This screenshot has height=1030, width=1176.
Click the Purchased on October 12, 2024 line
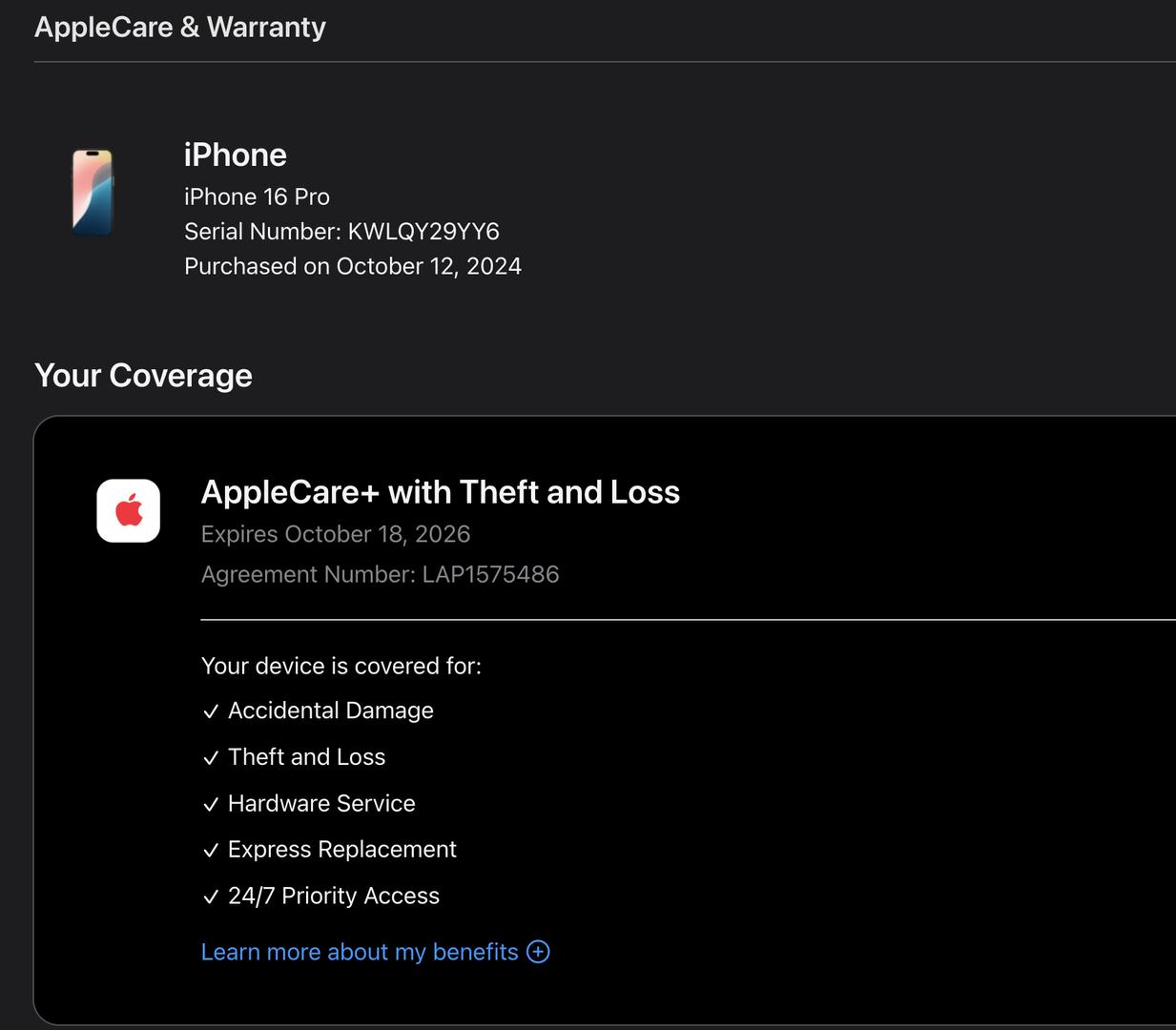353,266
